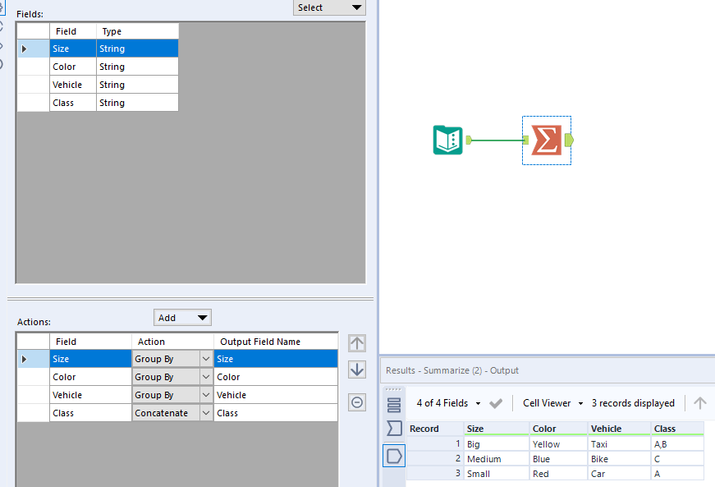Screen dimensions: 715x487
Task: Show messages view with sigma icon
Action: click(x=394, y=428)
